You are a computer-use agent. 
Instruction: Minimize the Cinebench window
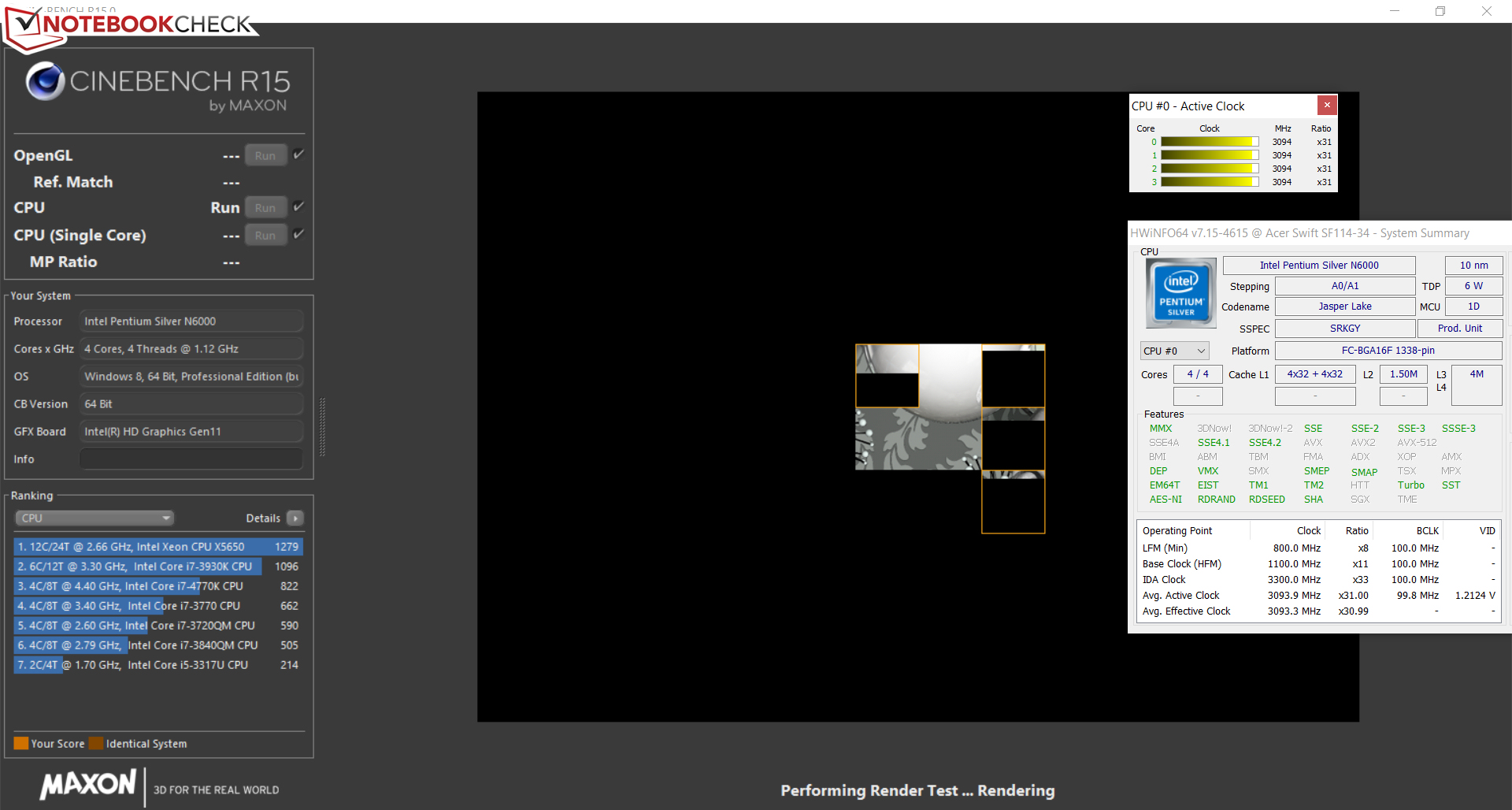click(1395, 11)
